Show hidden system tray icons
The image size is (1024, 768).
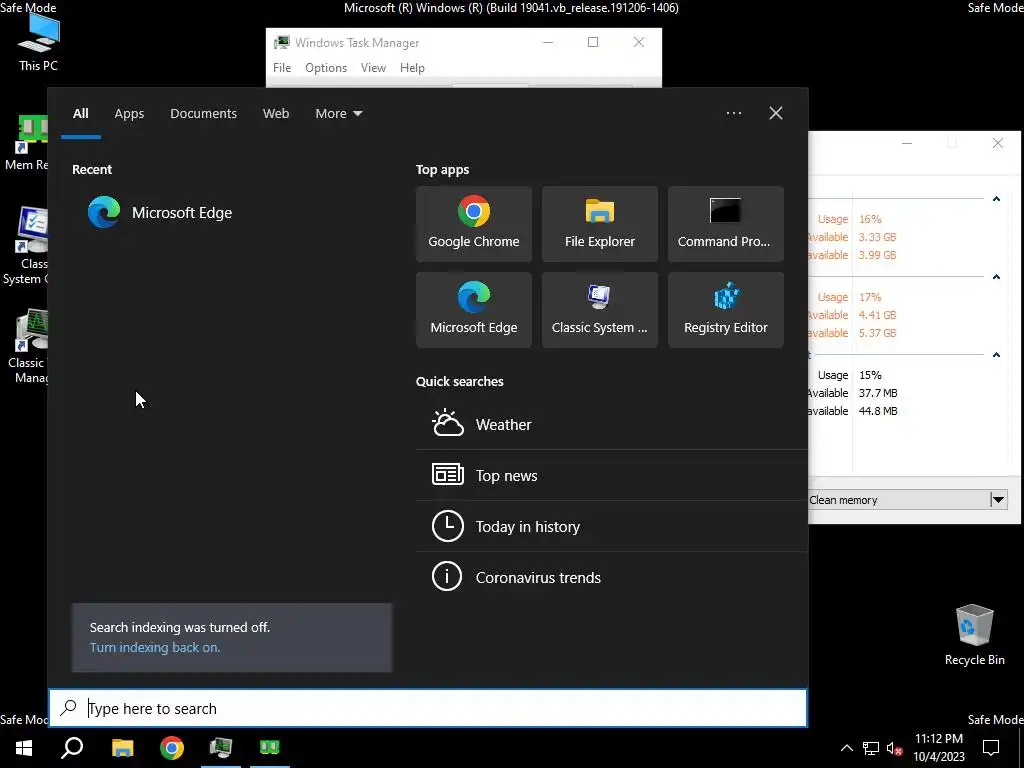tap(846, 748)
